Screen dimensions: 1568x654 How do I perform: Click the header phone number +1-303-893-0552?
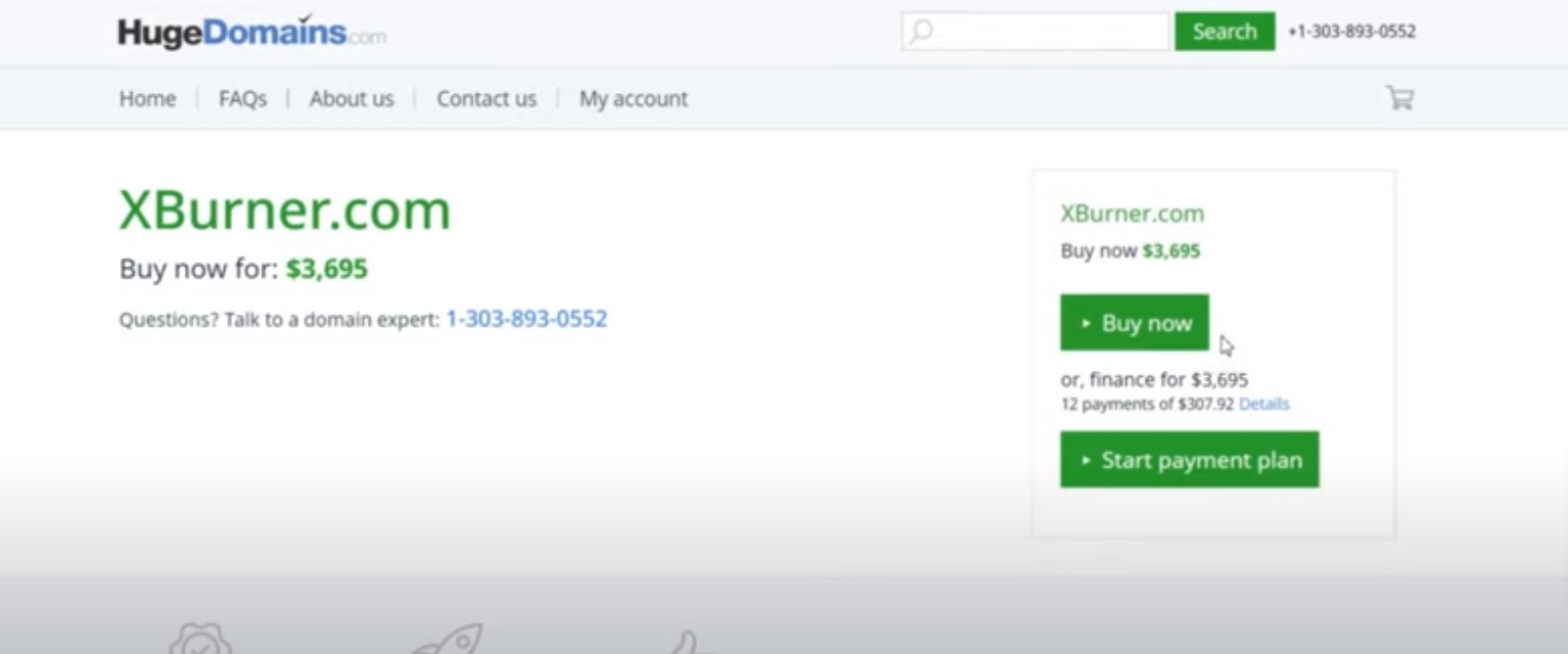coord(1352,31)
